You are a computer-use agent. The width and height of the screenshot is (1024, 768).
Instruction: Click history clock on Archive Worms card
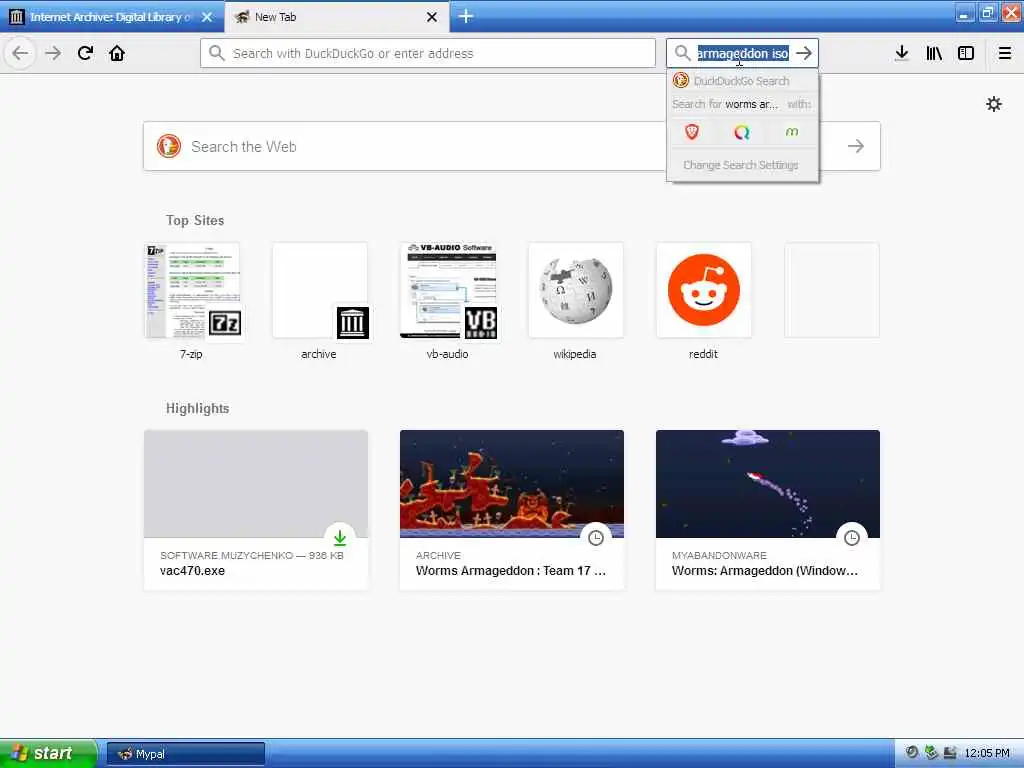click(x=596, y=538)
